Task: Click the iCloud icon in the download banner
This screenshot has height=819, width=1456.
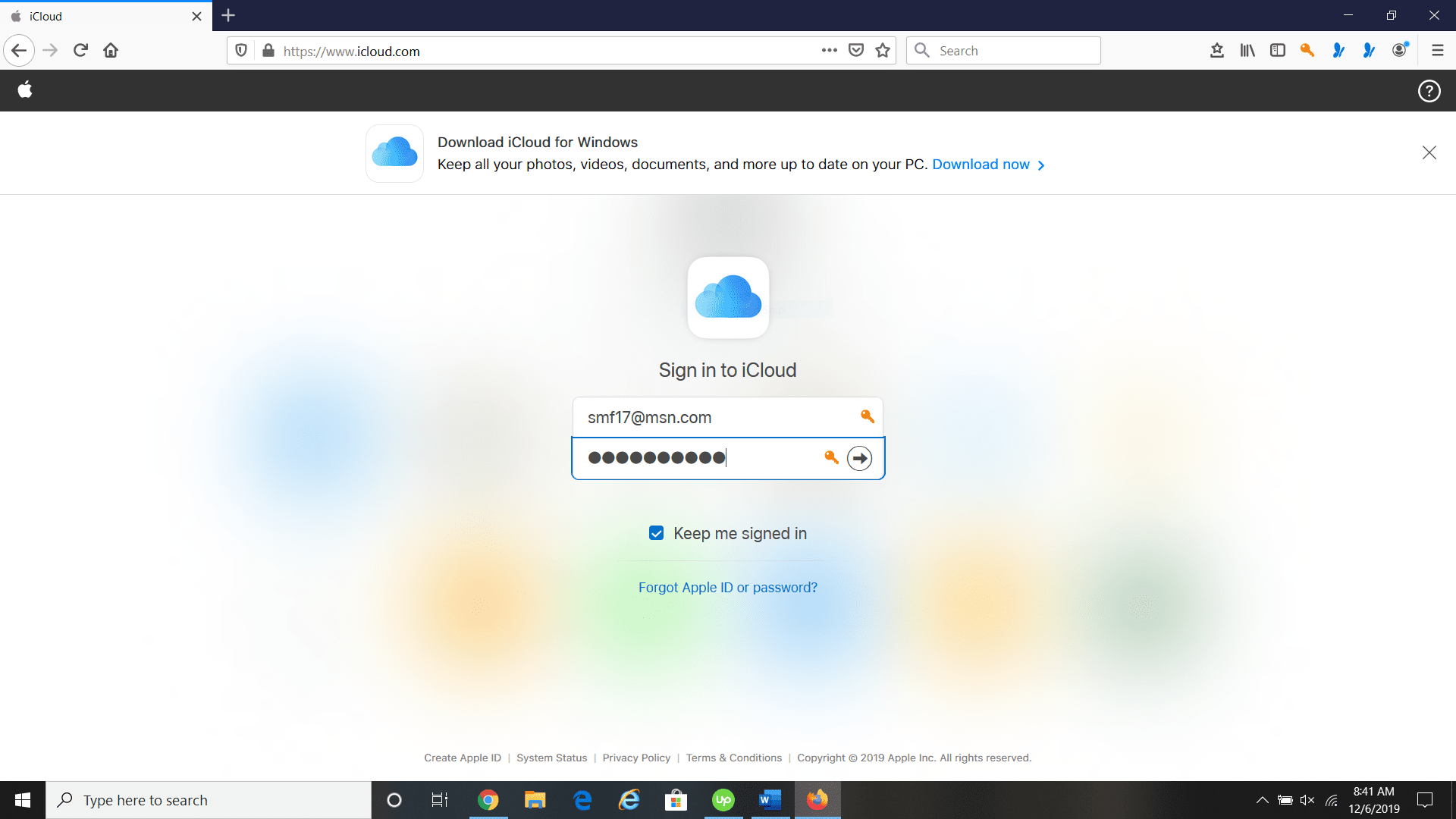Action: [394, 153]
